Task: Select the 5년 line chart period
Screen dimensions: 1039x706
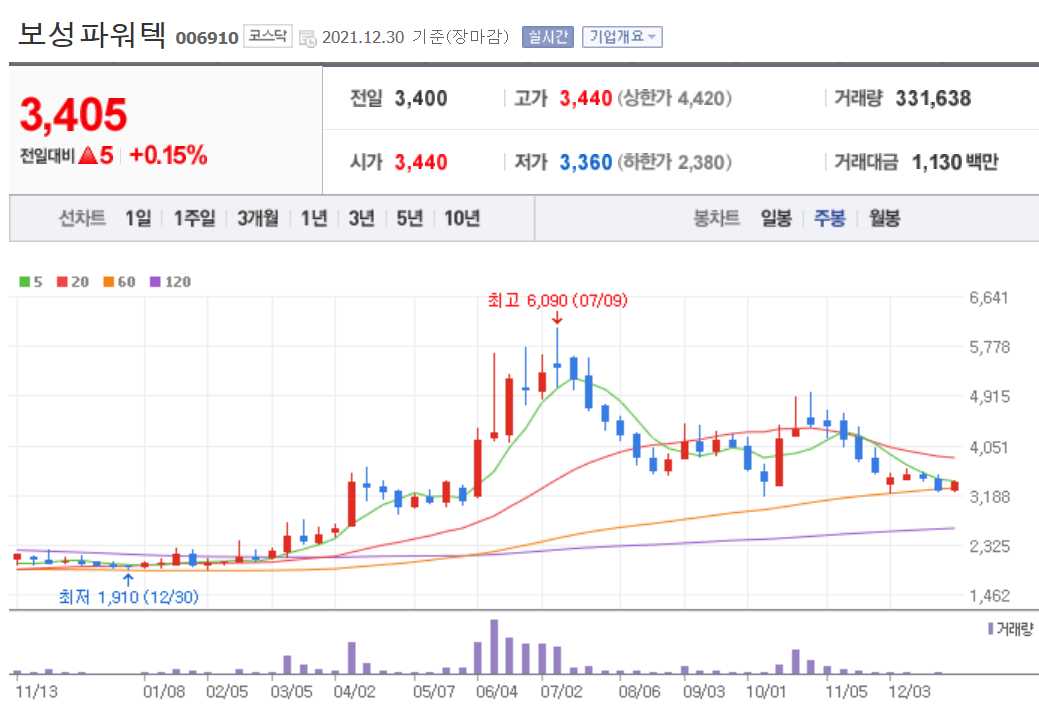Action: [x=410, y=218]
